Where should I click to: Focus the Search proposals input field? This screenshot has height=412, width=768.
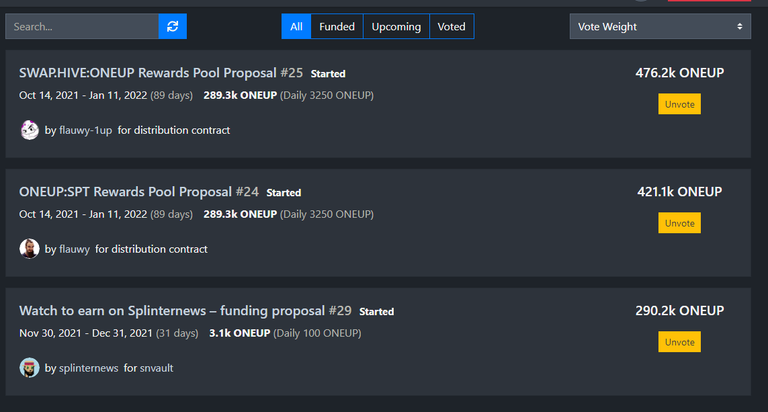pyautogui.click(x=82, y=26)
